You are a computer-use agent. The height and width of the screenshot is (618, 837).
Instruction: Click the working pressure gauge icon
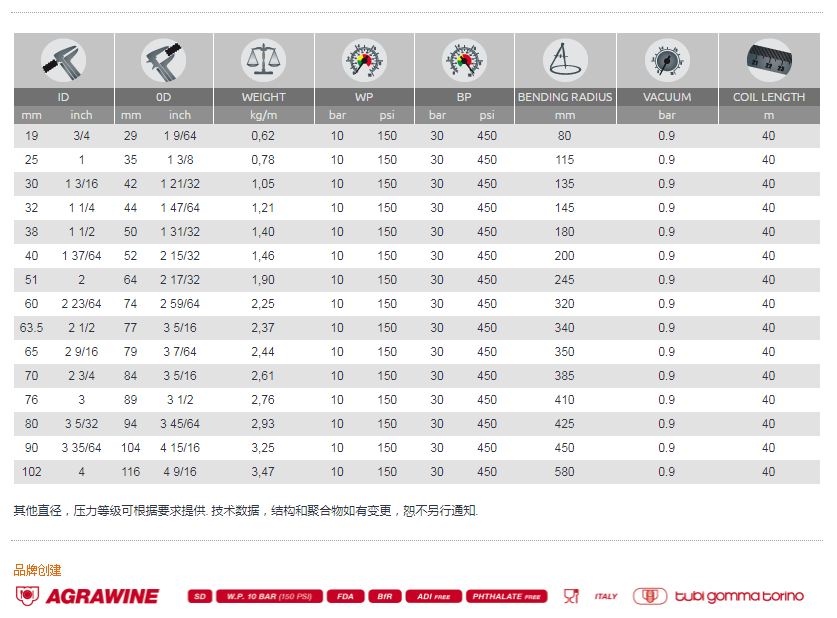(364, 60)
